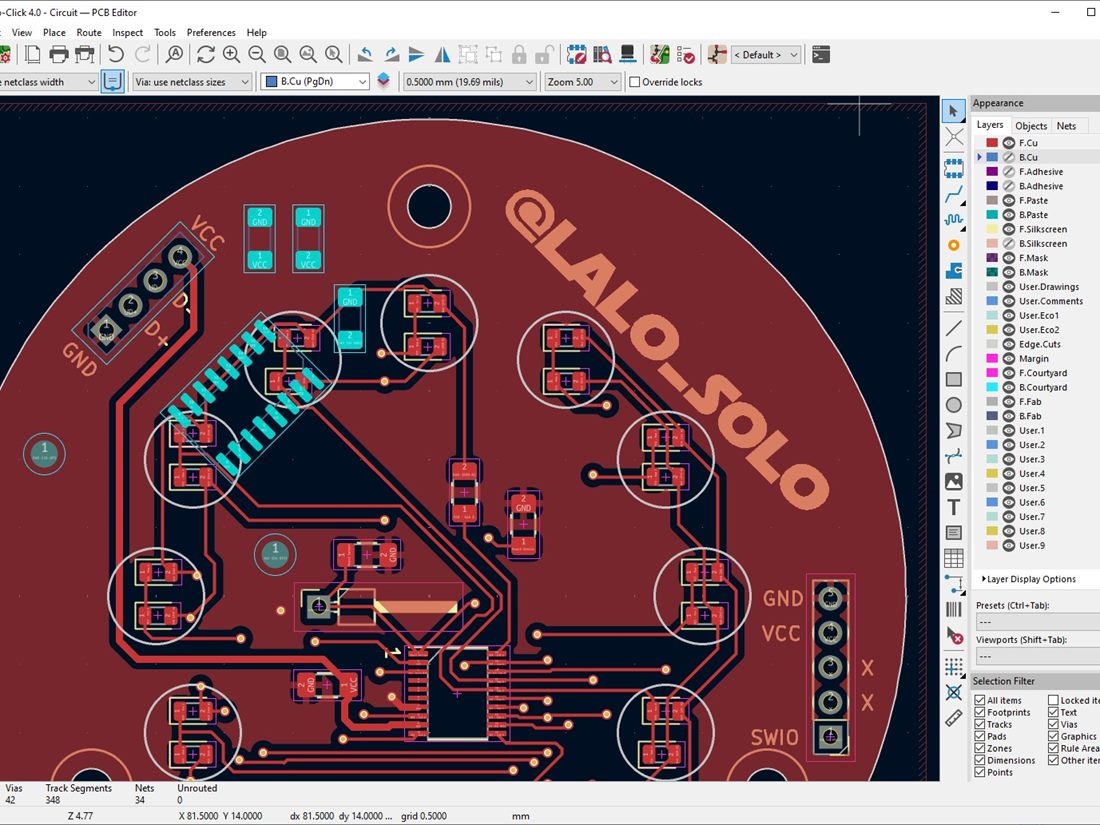Select the Add image tool
Screen dimensions: 1100x825
pyautogui.click(x=953, y=481)
